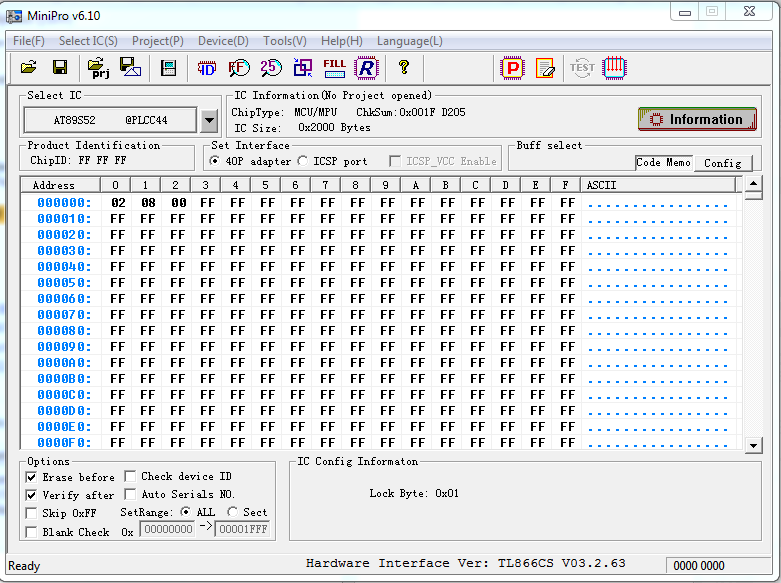Click the Lock Byte: 0x01 text
Viewport: 781px width, 583px height.
pos(414,493)
